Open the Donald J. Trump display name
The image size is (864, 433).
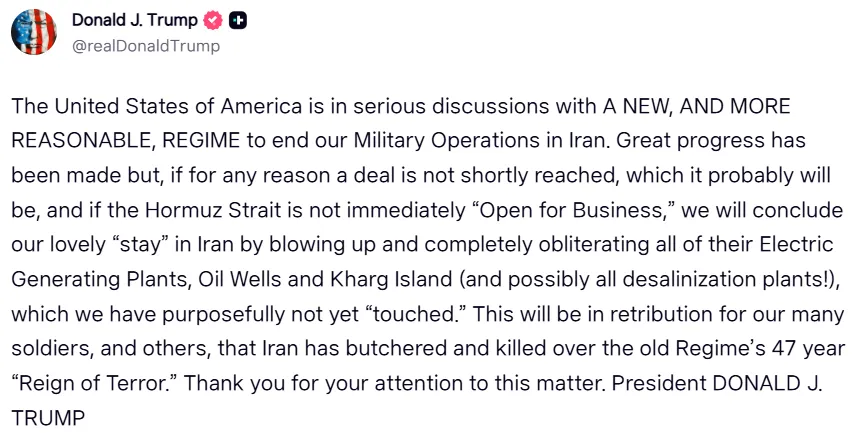135,21
